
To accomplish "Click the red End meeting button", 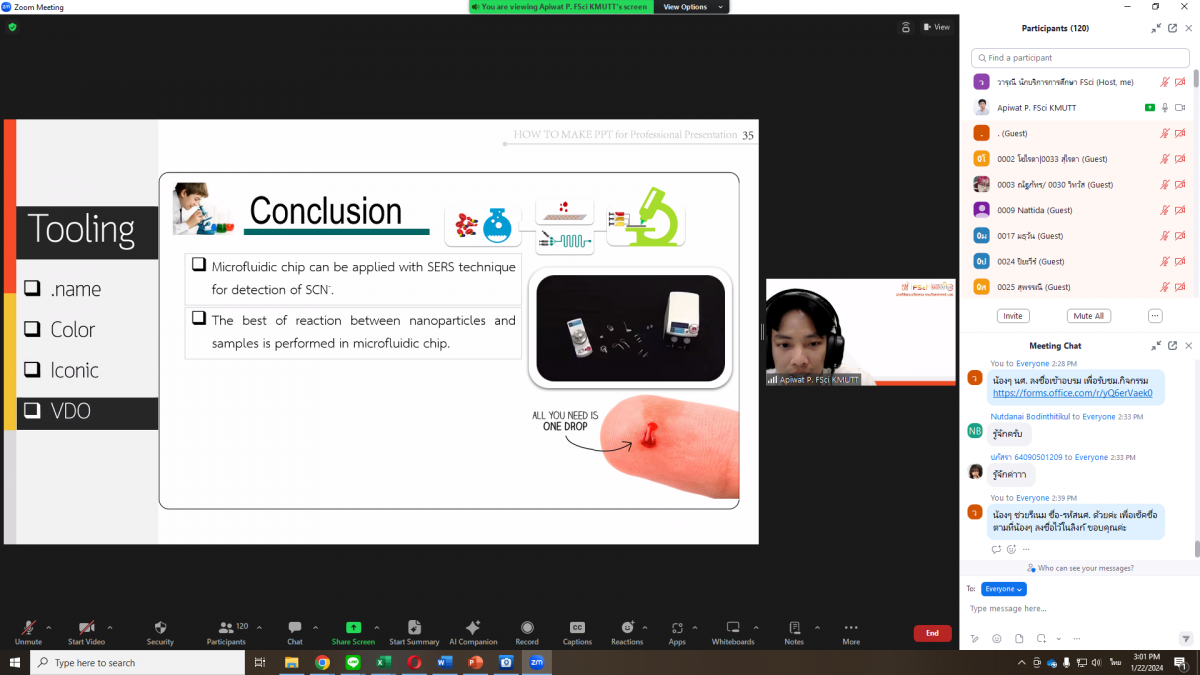I will [x=932, y=633].
